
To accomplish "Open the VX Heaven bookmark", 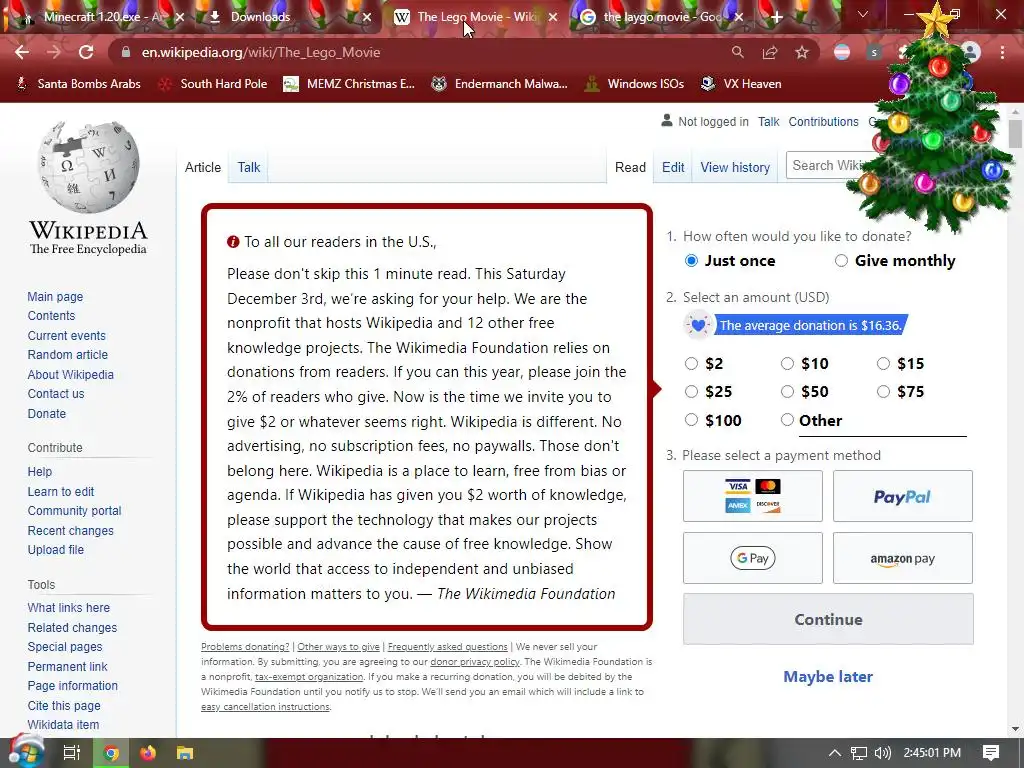I will (x=741, y=84).
